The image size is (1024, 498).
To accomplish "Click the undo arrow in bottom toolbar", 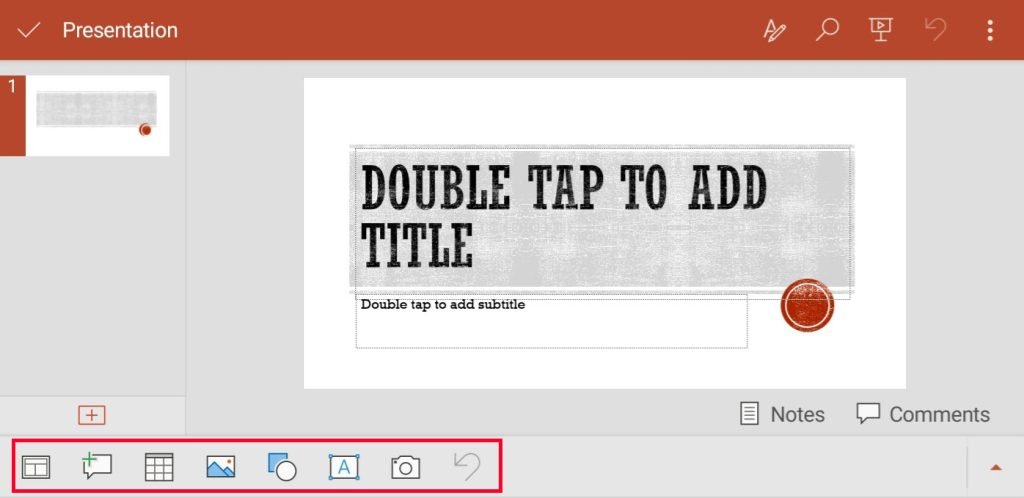I will pos(467,467).
